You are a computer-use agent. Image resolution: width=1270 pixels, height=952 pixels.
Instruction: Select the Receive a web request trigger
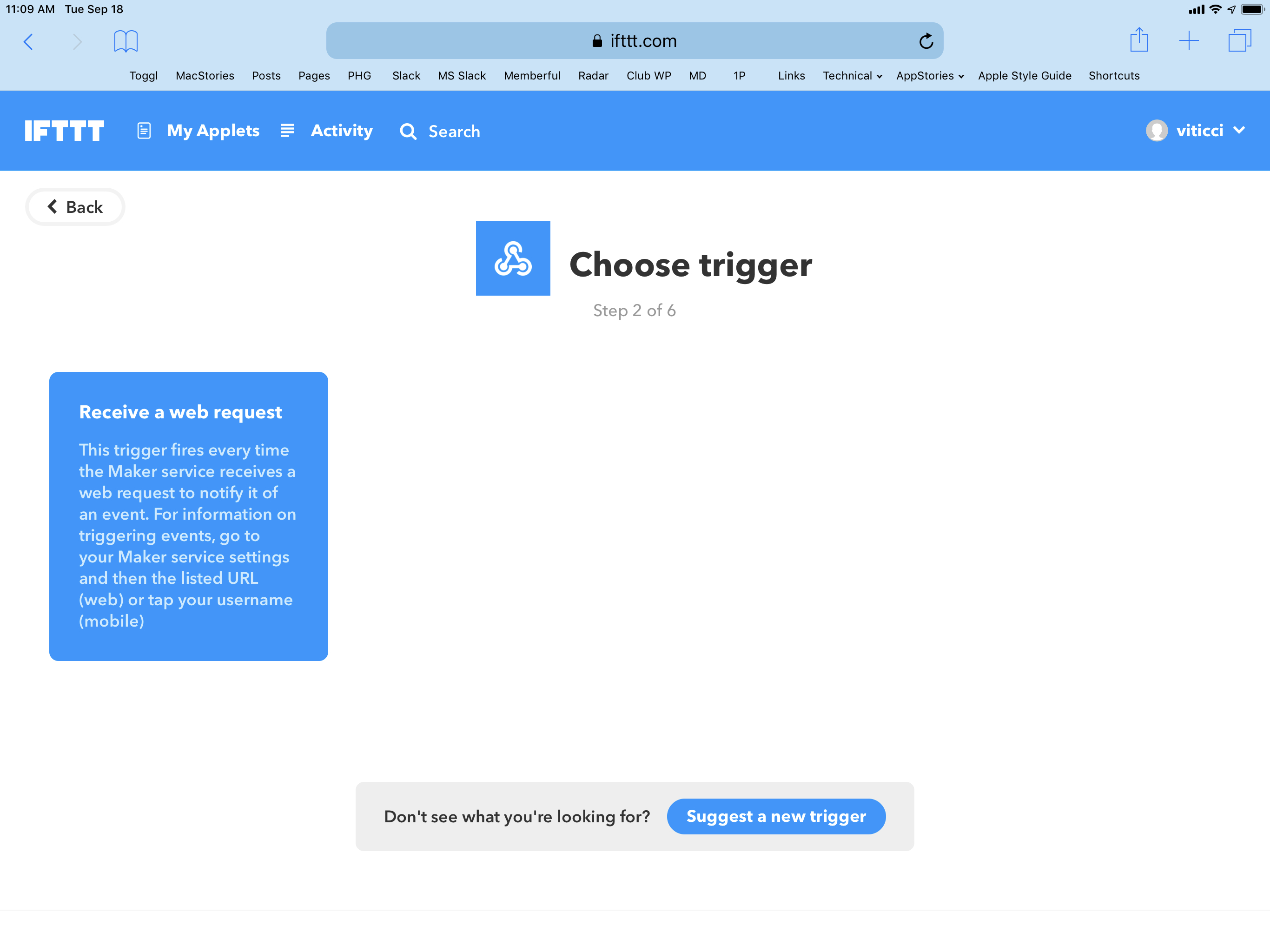coord(188,516)
